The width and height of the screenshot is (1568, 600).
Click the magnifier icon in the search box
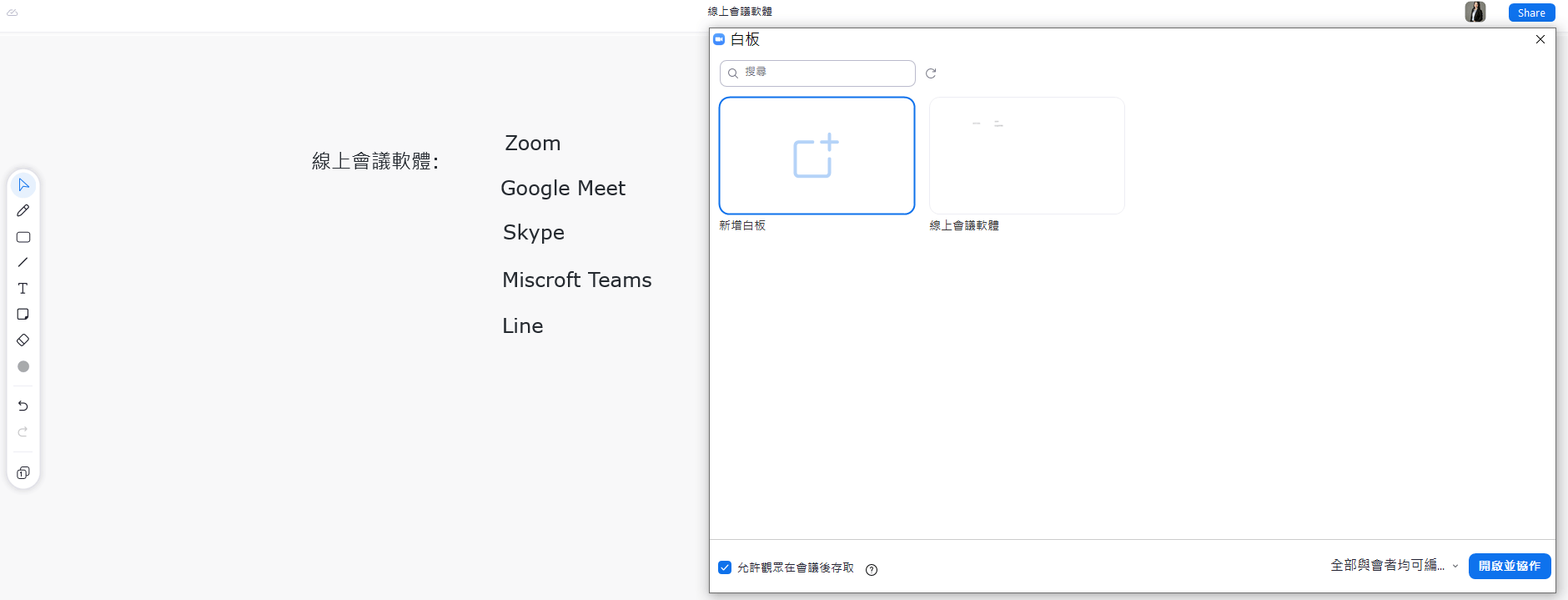click(x=733, y=73)
